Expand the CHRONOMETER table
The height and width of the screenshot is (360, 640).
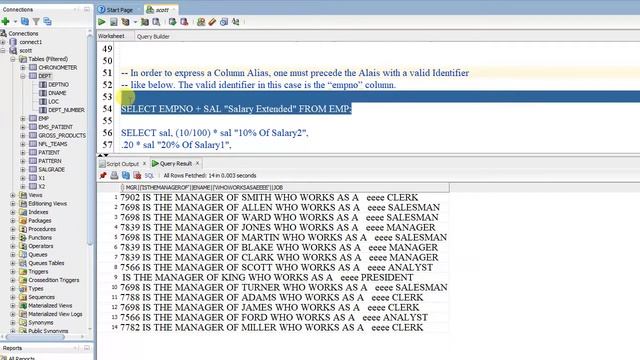click(23, 68)
